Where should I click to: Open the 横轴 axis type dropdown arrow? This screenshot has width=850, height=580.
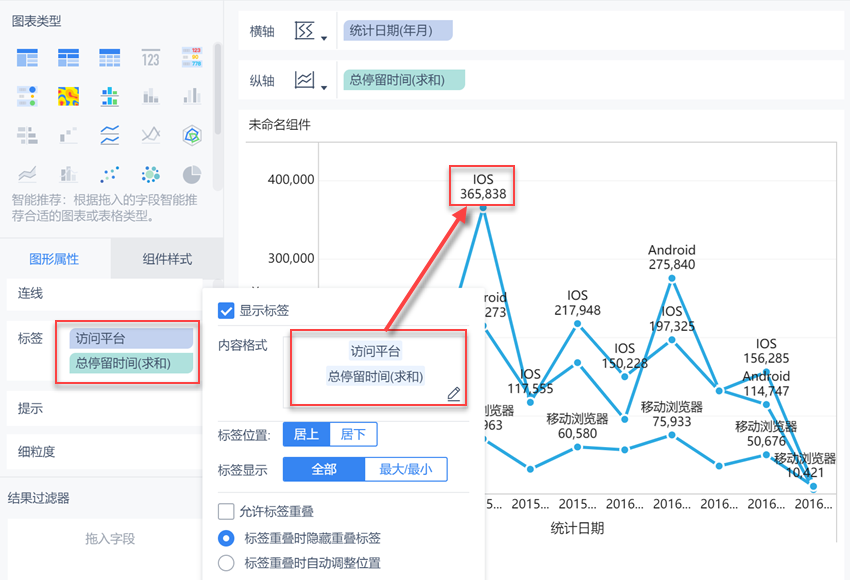[x=324, y=38]
